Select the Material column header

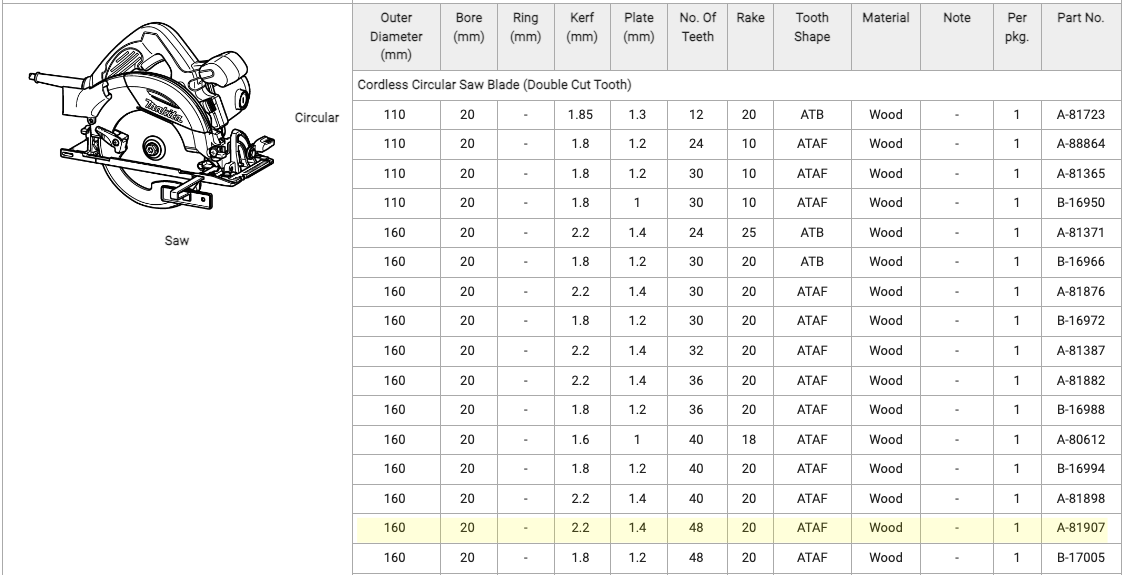885,19
